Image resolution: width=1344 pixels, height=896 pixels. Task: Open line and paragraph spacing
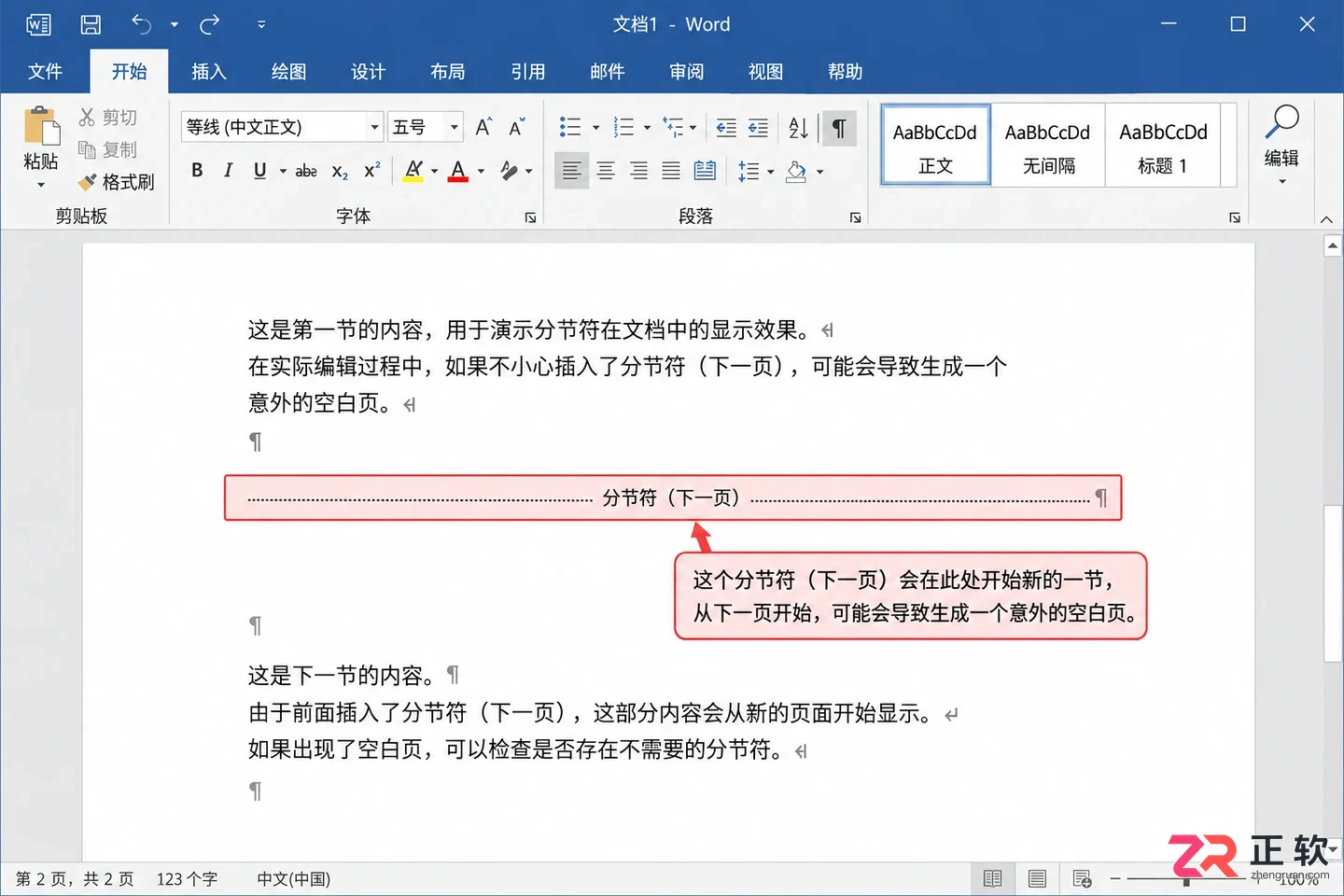(x=749, y=171)
